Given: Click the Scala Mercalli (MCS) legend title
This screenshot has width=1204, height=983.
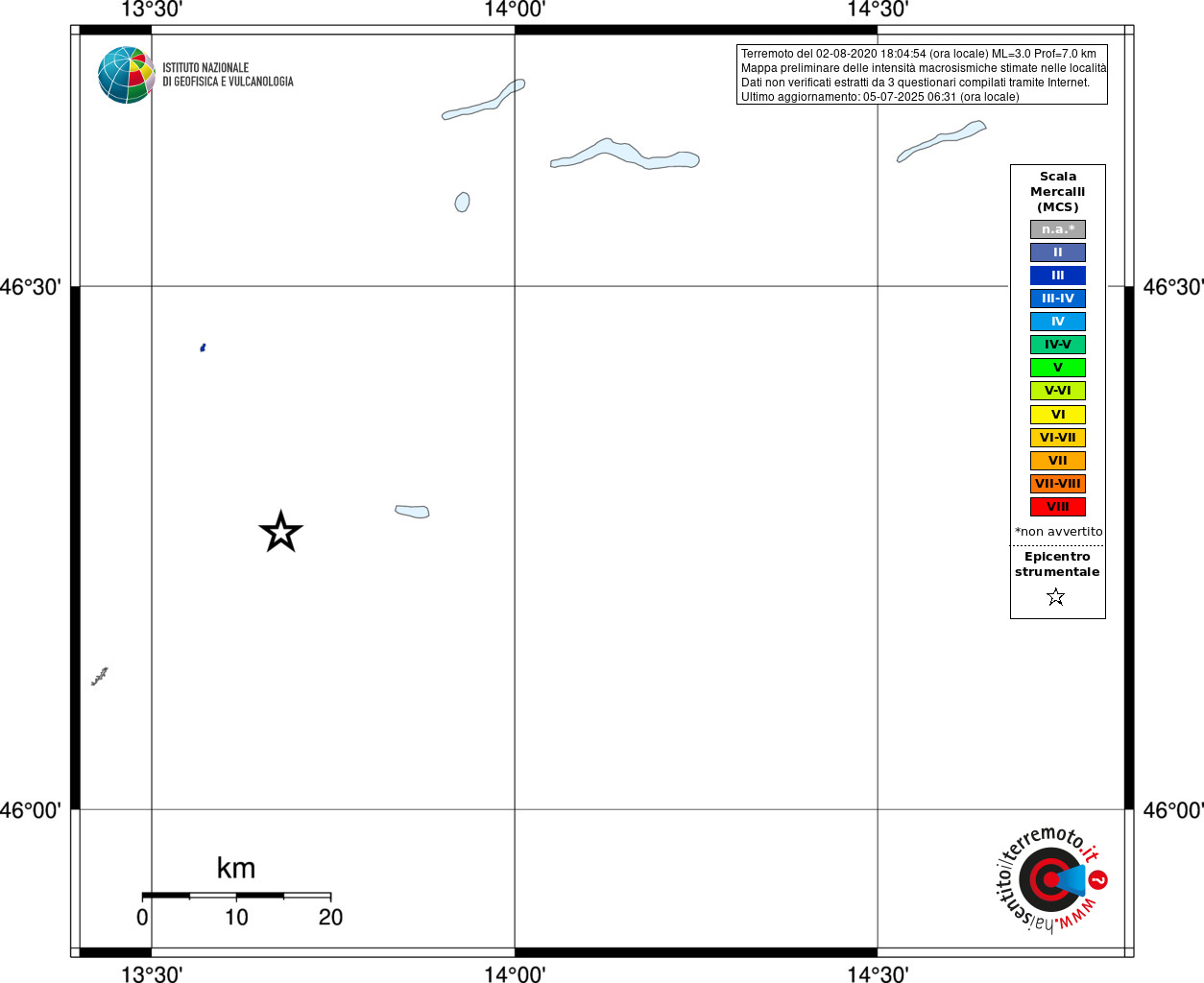Looking at the screenshot, I should pos(1058,192).
